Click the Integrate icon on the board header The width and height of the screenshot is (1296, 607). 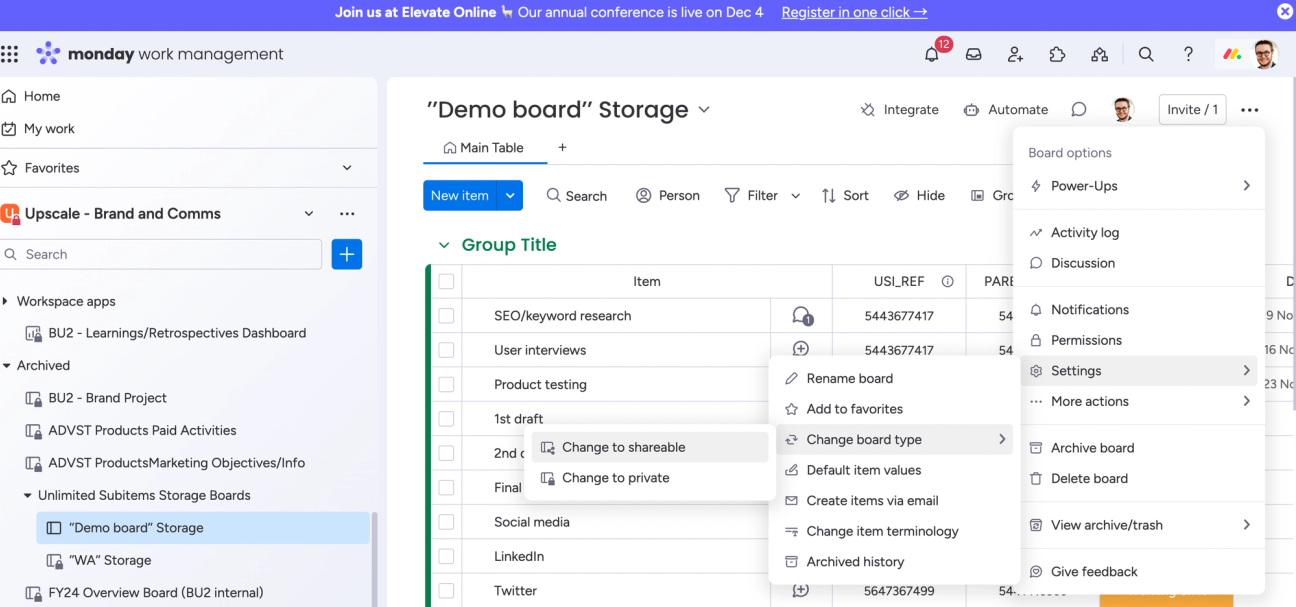(867, 110)
